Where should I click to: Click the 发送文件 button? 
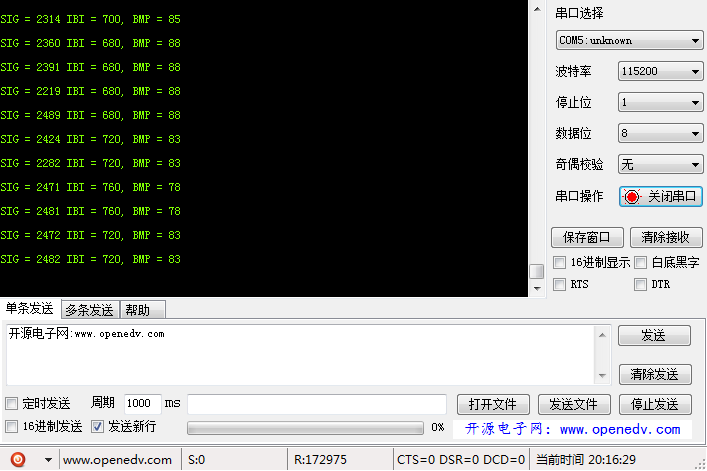click(x=574, y=404)
